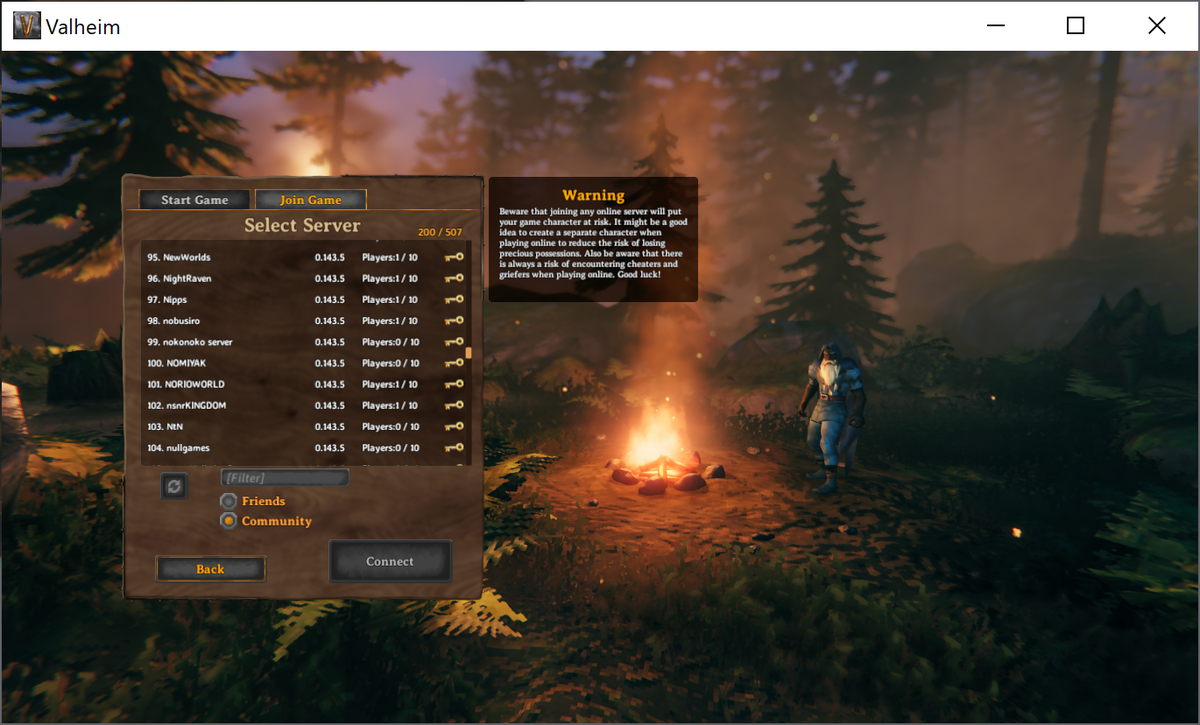Select server 96. NightRaven
The height and width of the screenshot is (725, 1200).
point(305,278)
